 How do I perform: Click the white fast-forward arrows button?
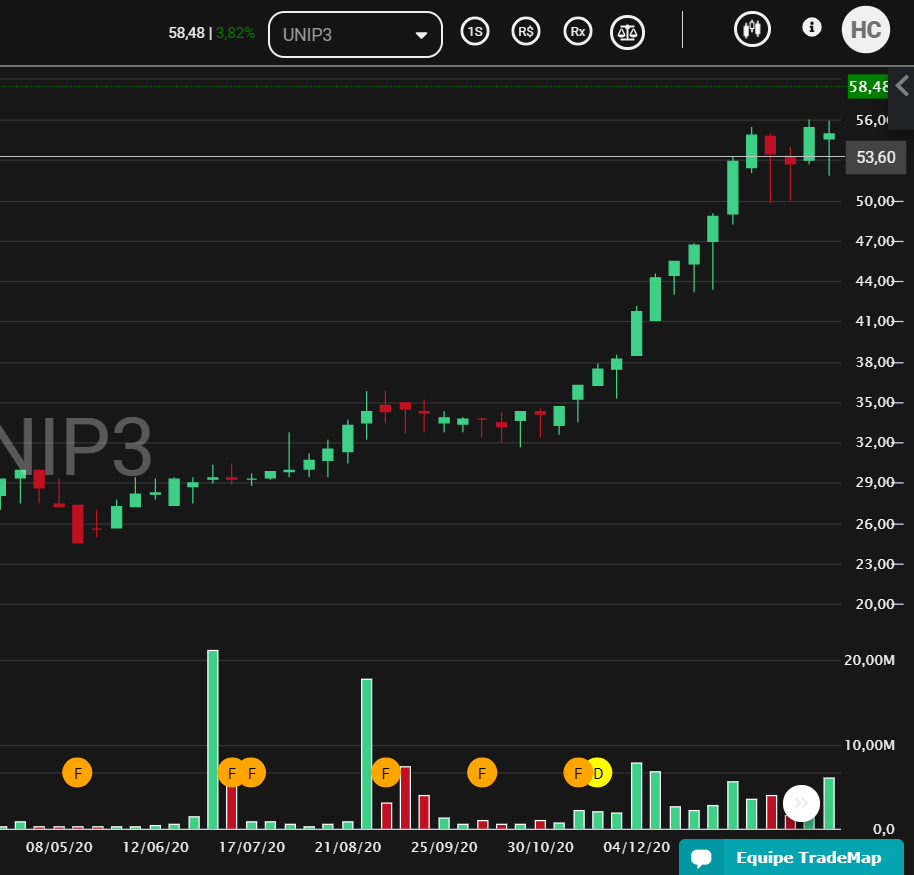801,803
